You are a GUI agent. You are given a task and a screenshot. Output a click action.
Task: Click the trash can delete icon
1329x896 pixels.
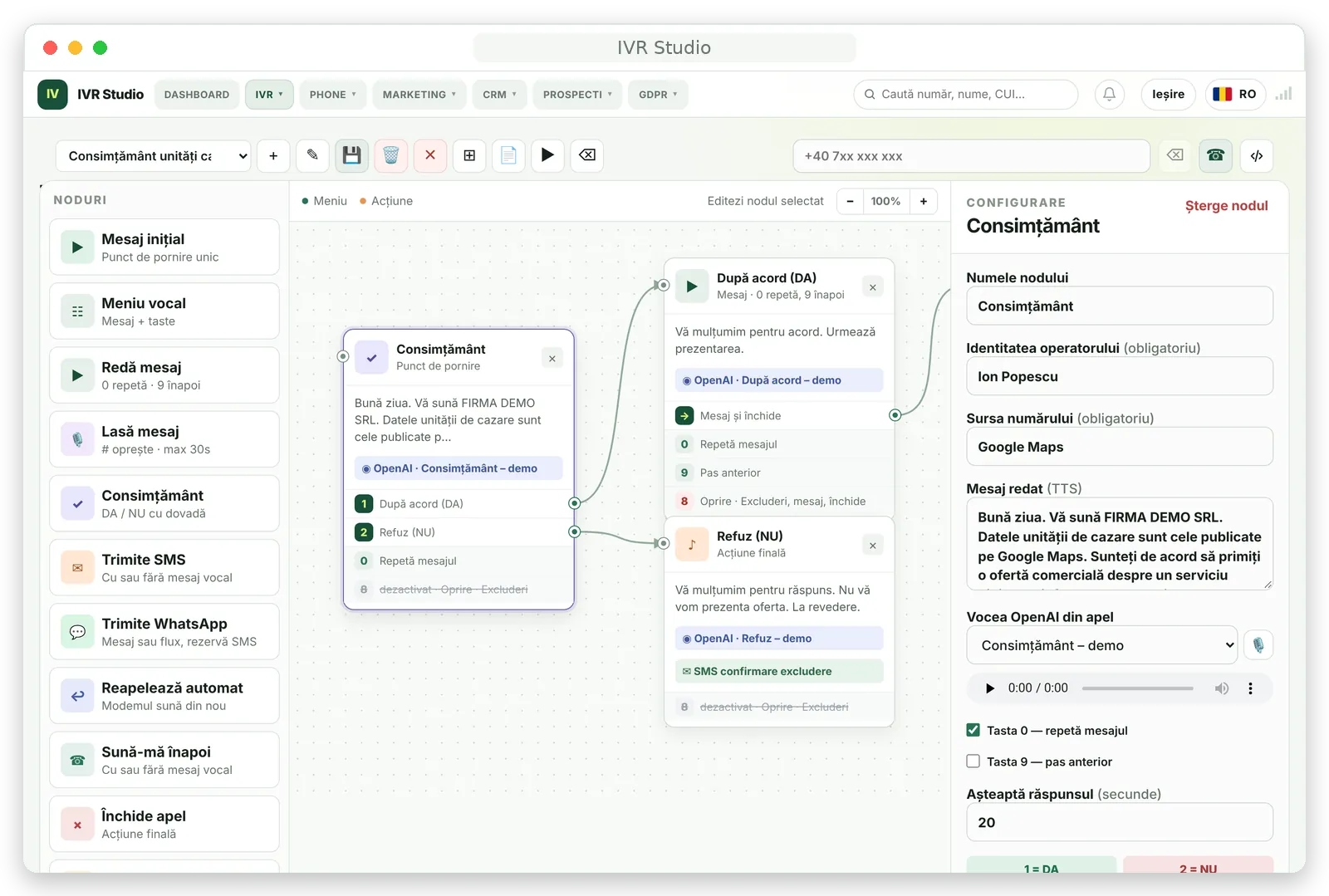click(x=391, y=155)
